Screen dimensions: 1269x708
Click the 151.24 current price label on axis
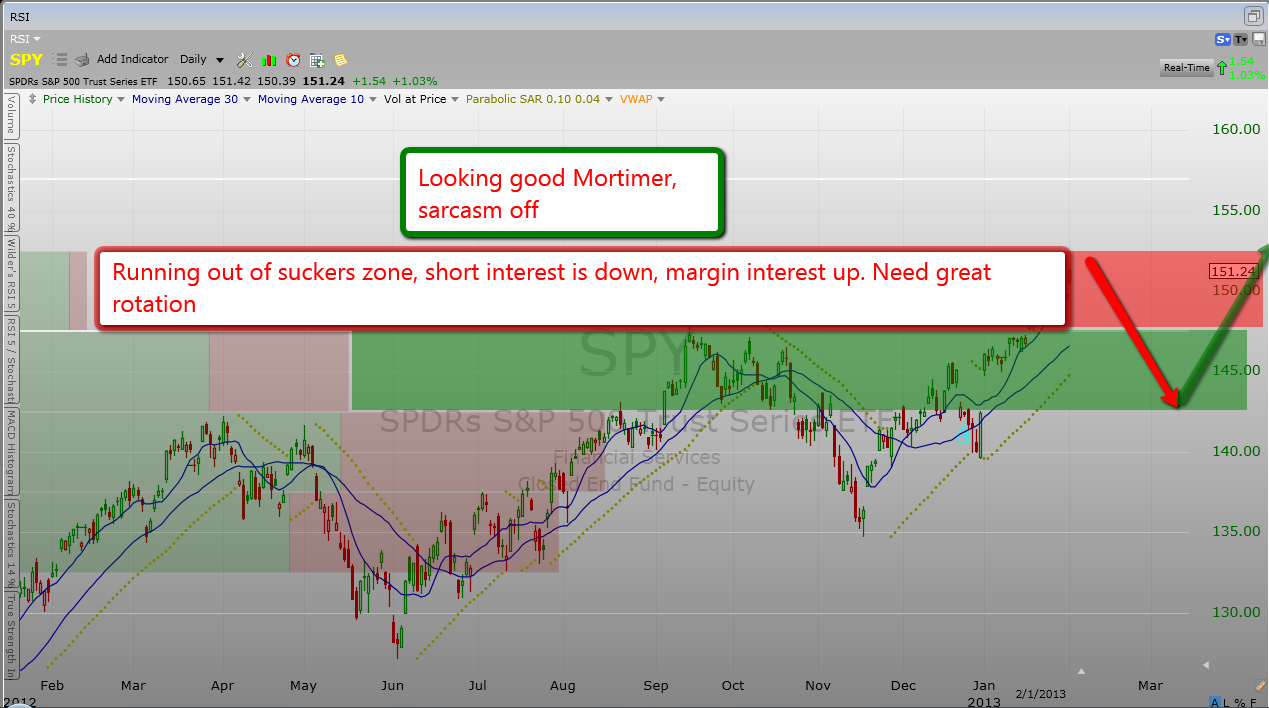[x=1232, y=271]
